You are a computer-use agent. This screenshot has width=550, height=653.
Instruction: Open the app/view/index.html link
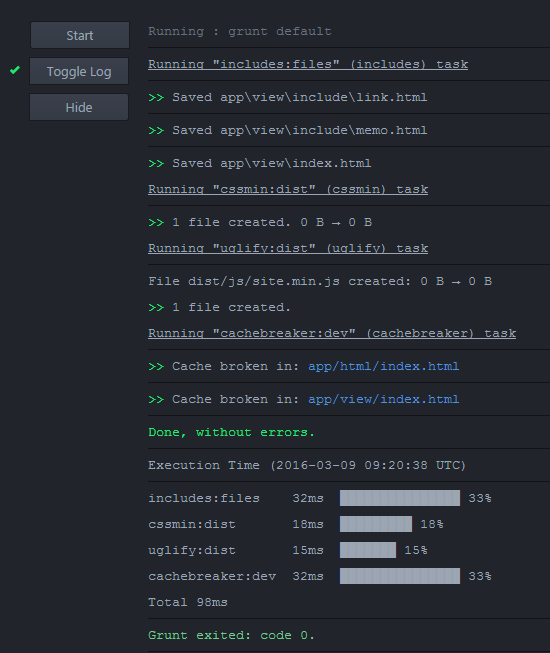click(x=383, y=399)
